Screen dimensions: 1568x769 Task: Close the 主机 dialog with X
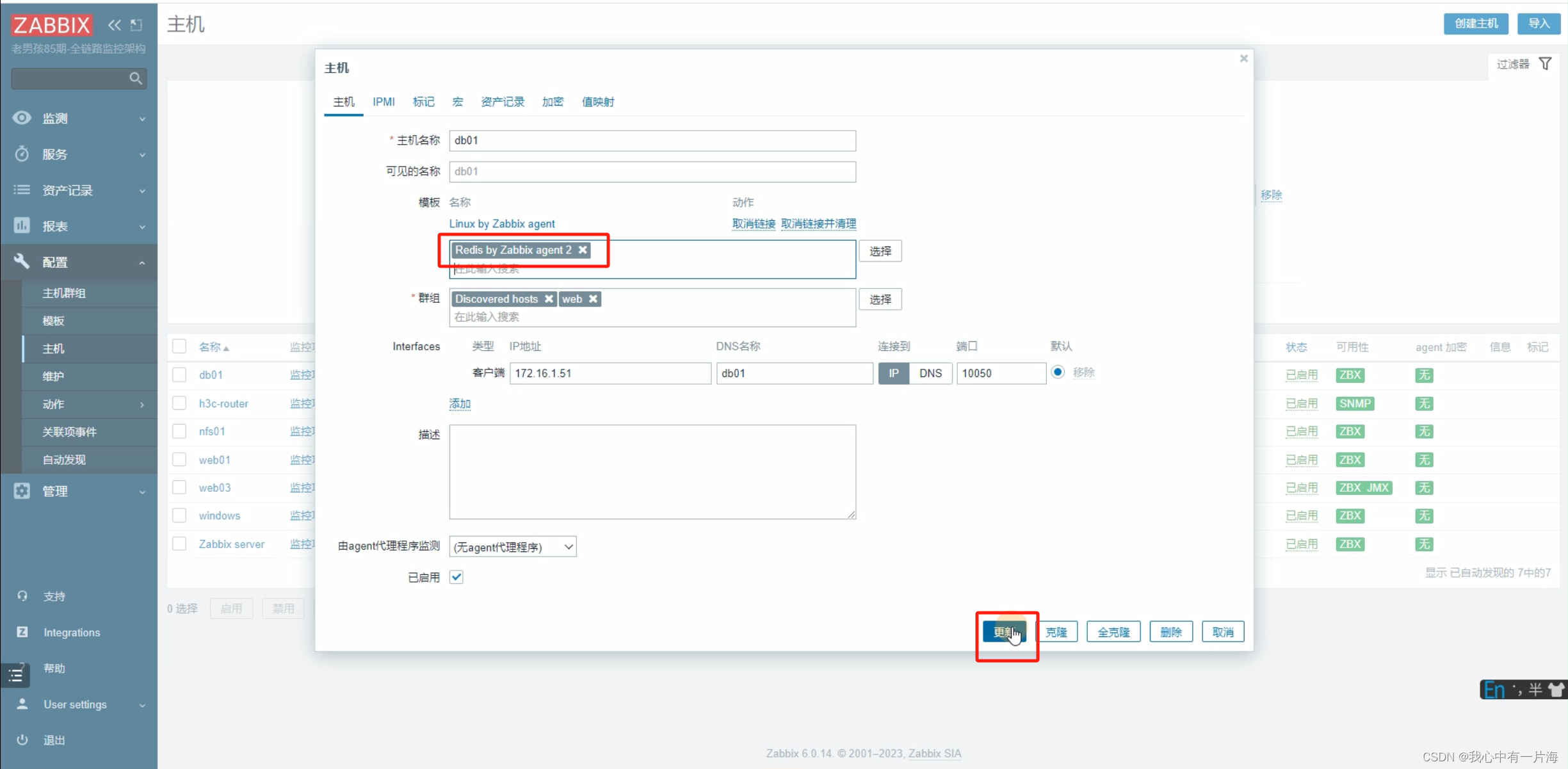1243,58
